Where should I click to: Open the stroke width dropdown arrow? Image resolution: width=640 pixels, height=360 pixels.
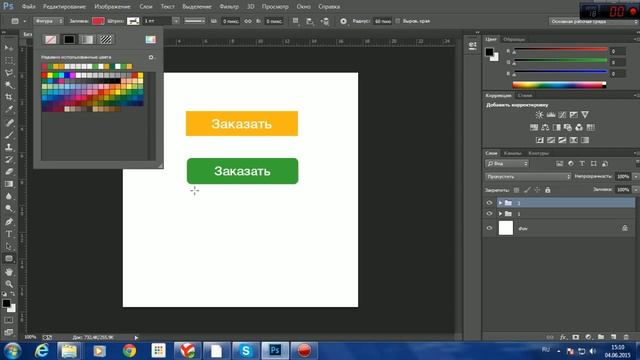[x=176, y=21]
